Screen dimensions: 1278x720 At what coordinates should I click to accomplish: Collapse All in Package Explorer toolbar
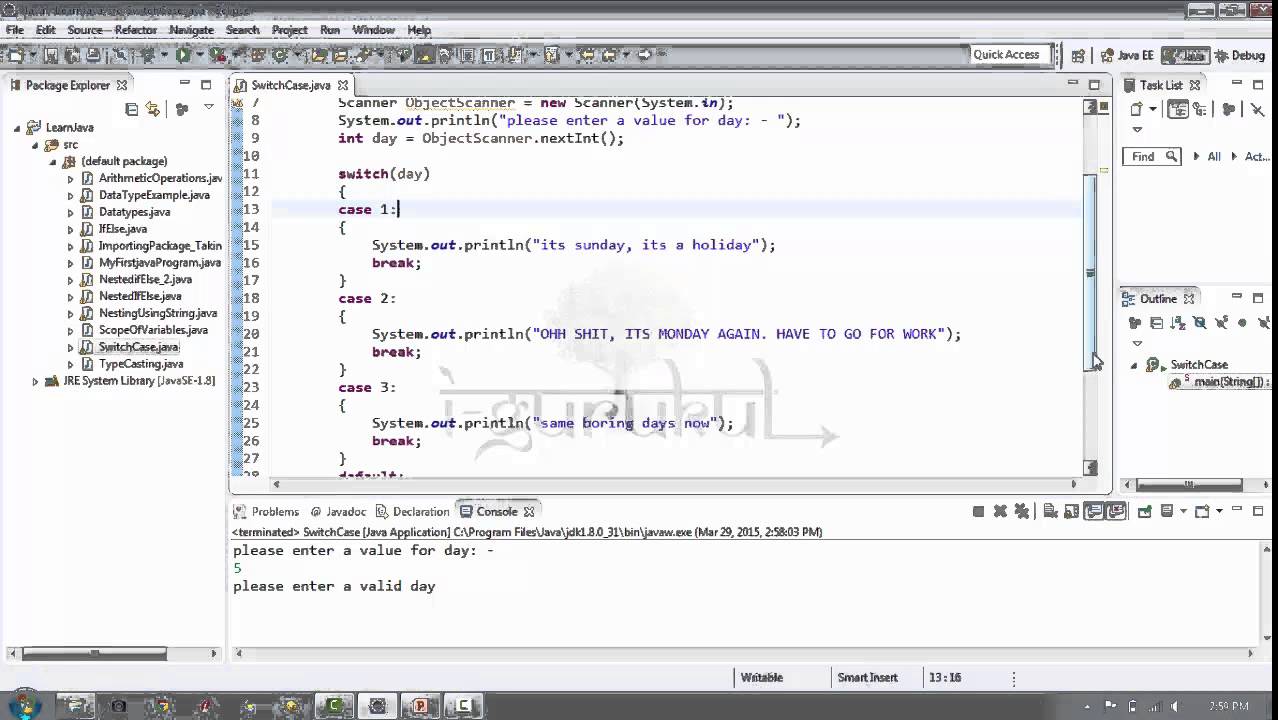point(132,108)
